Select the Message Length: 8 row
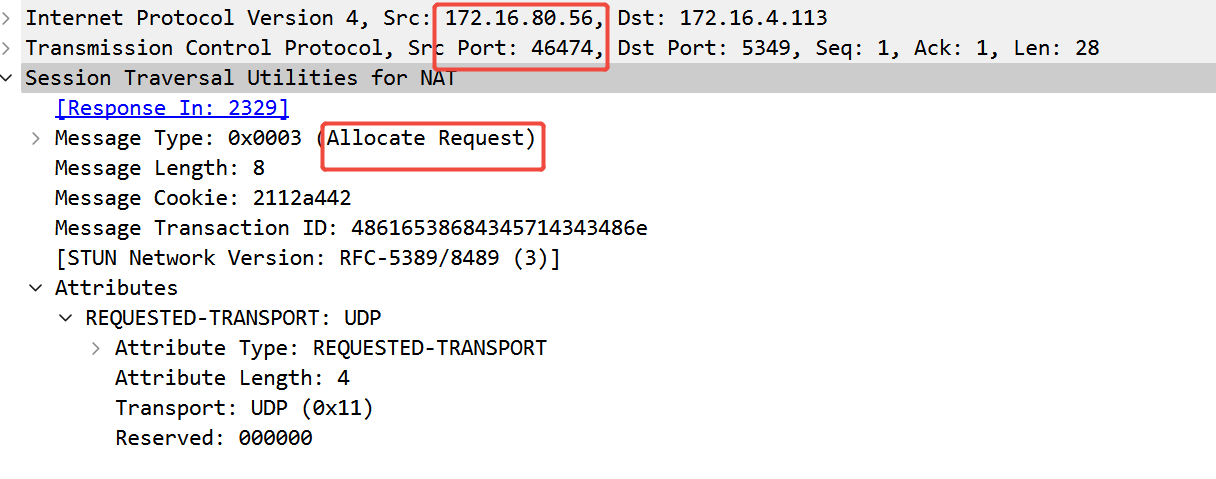This screenshot has width=1216, height=479. (x=159, y=168)
